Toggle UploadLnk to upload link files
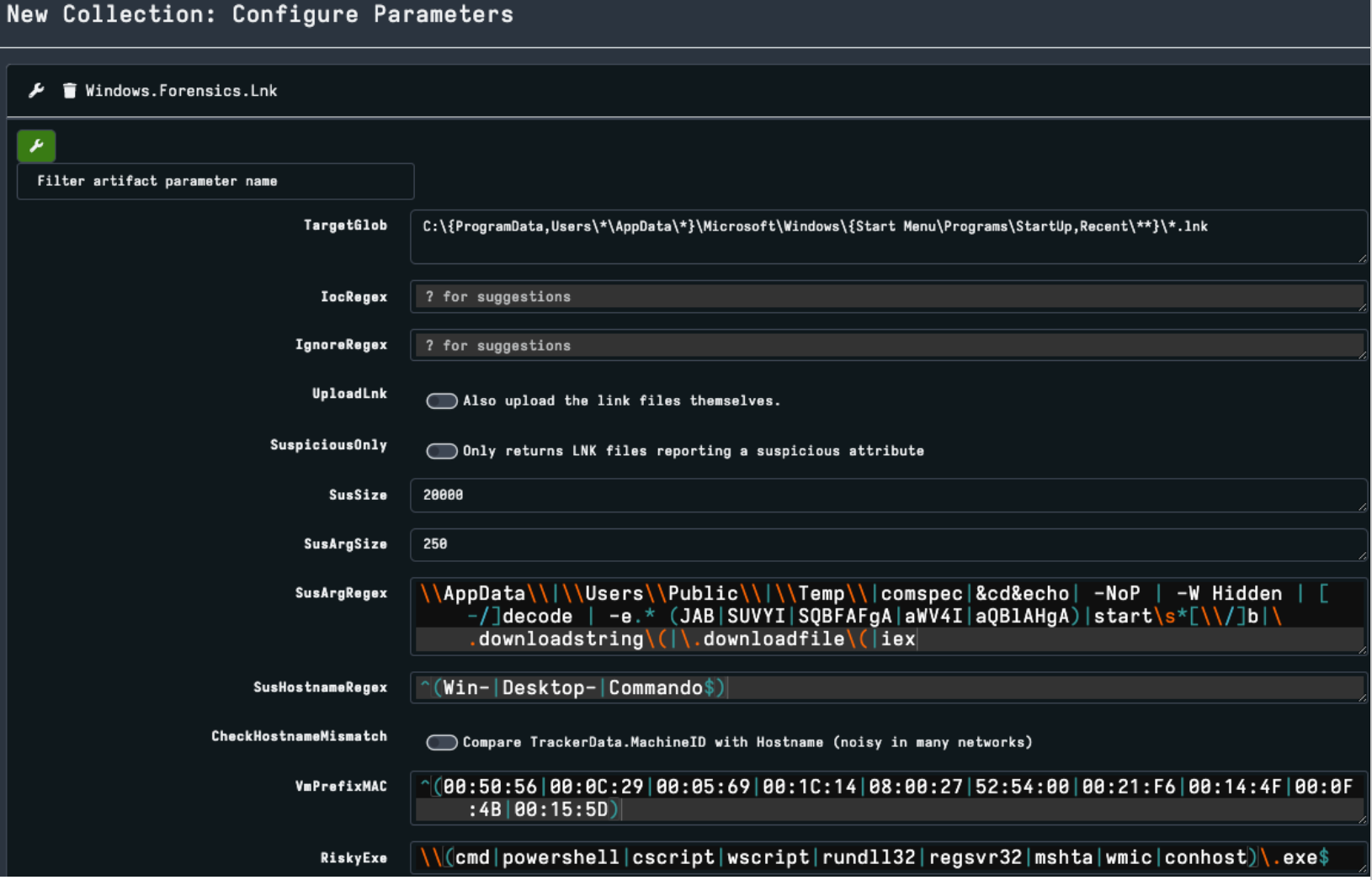 tap(441, 401)
